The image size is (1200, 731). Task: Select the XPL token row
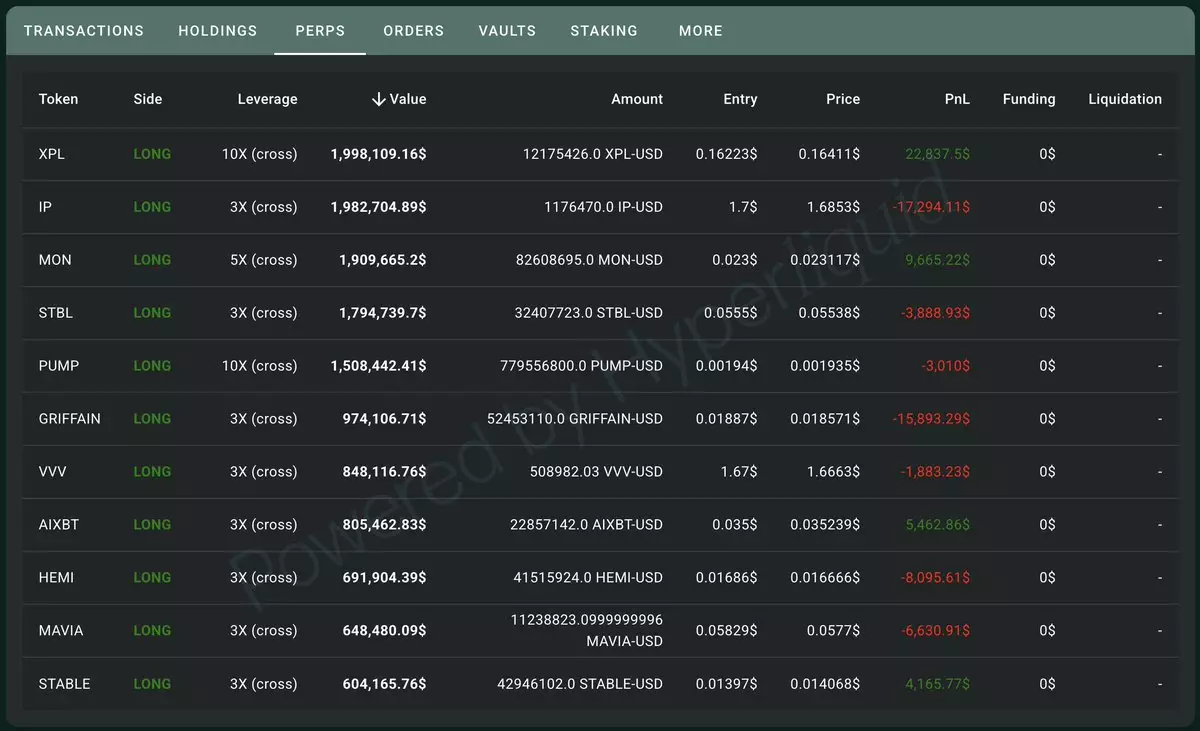coord(52,154)
